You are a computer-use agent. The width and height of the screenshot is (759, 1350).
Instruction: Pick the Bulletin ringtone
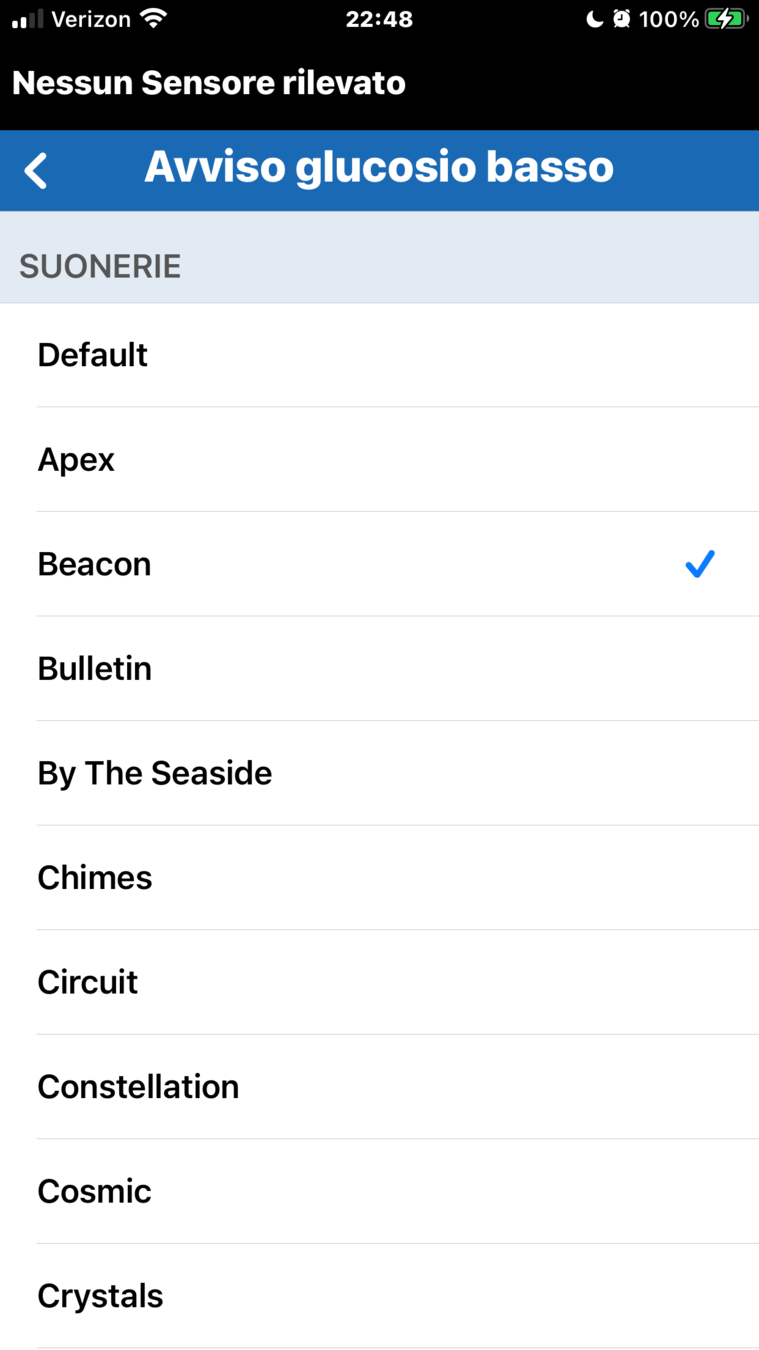pyautogui.click(x=95, y=668)
